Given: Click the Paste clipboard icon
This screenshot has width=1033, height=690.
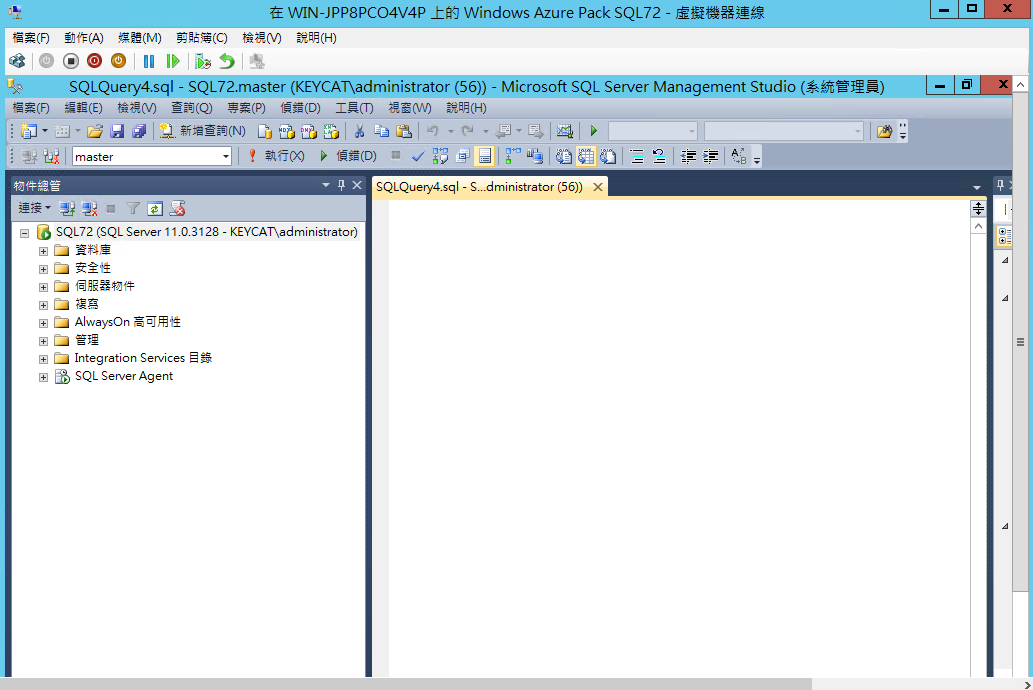Looking at the screenshot, I should pyautogui.click(x=404, y=131).
